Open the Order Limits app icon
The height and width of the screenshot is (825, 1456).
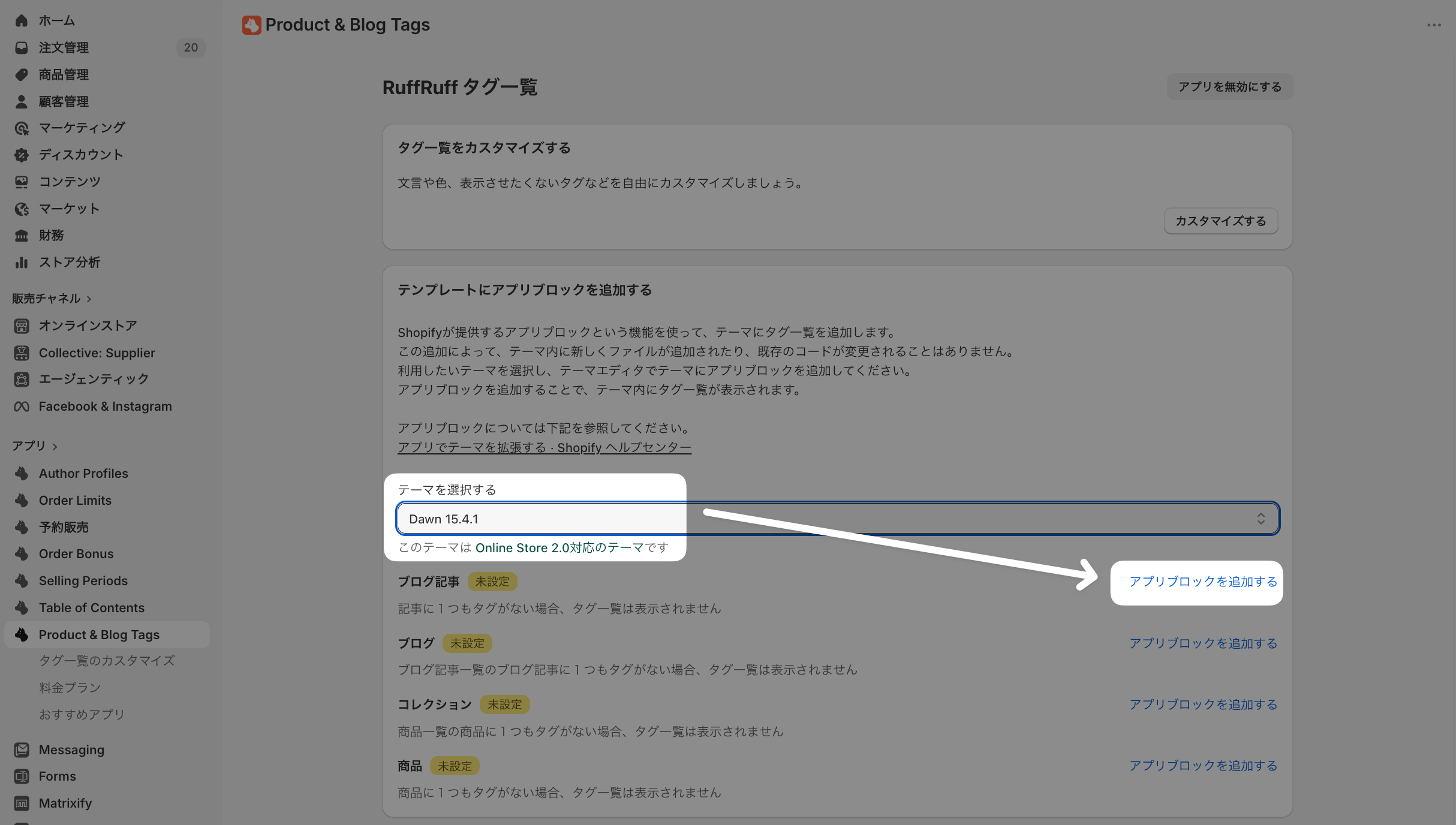(22, 500)
